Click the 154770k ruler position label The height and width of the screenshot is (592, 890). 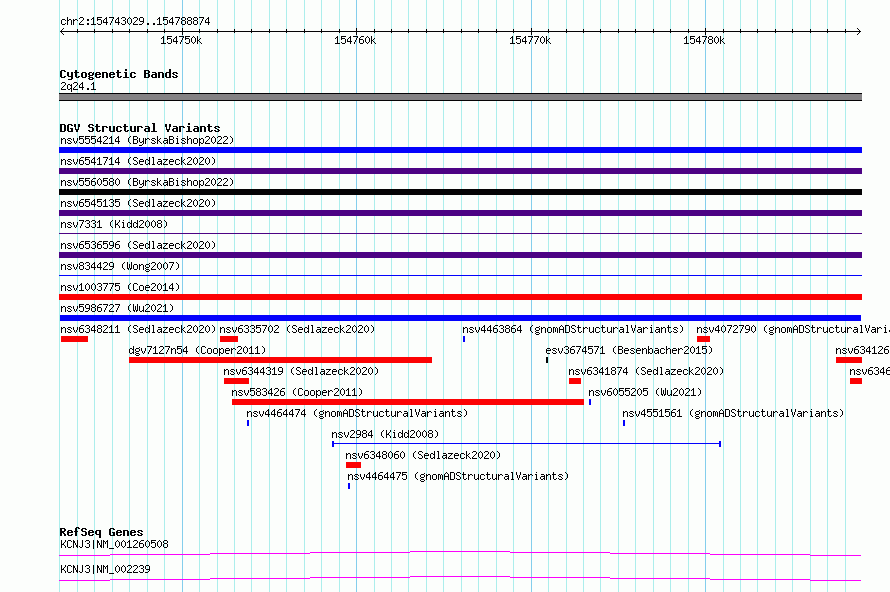pyautogui.click(x=530, y=40)
